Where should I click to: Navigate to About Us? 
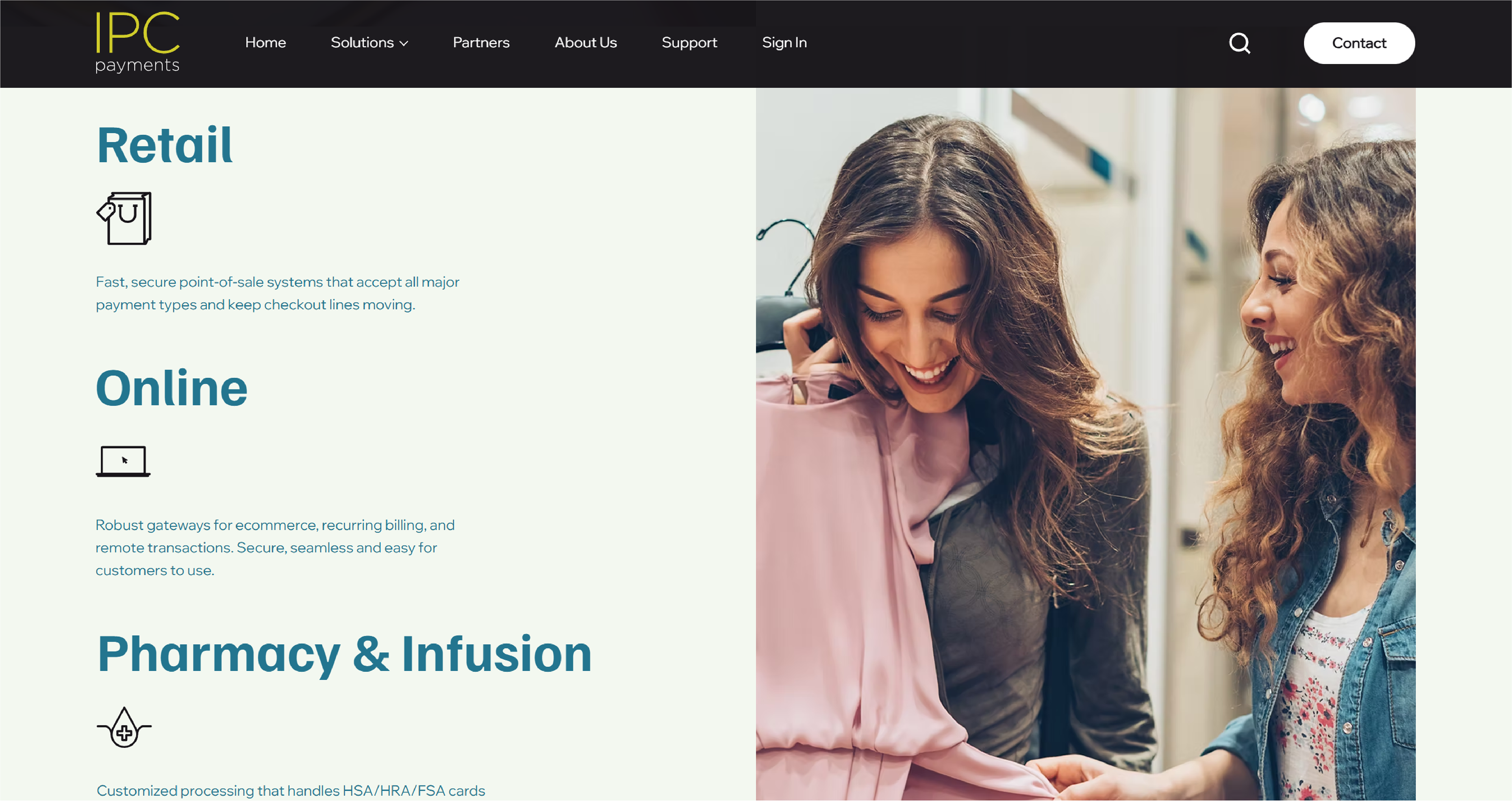click(x=586, y=42)
